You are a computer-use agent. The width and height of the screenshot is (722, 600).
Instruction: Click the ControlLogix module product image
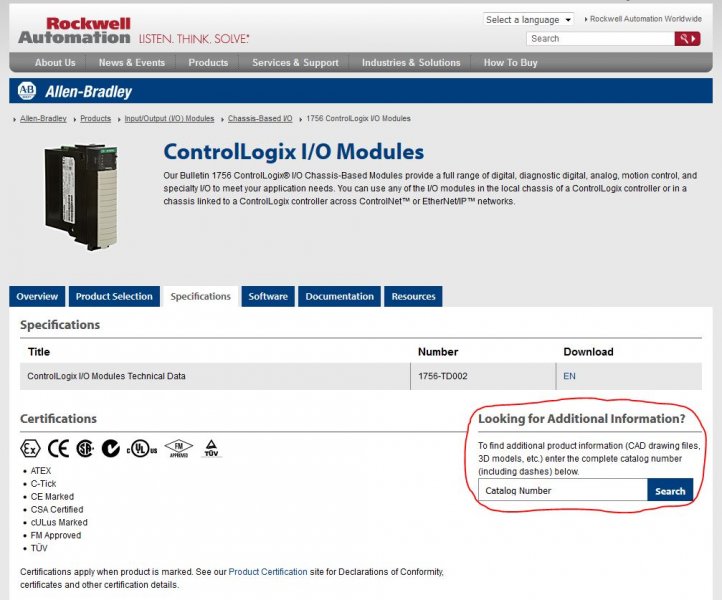tap(82, 197)
